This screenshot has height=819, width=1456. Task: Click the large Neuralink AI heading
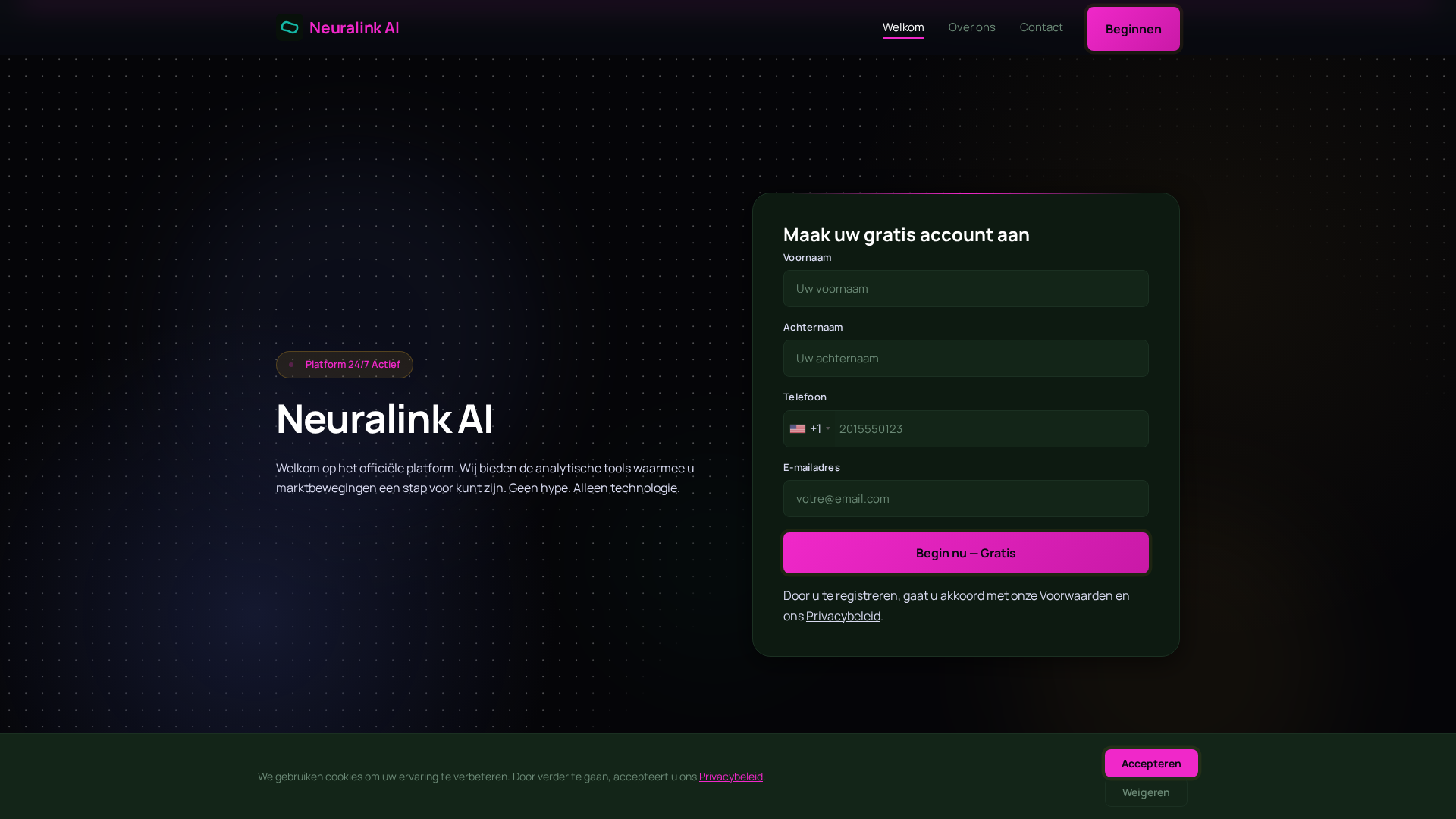384,419
